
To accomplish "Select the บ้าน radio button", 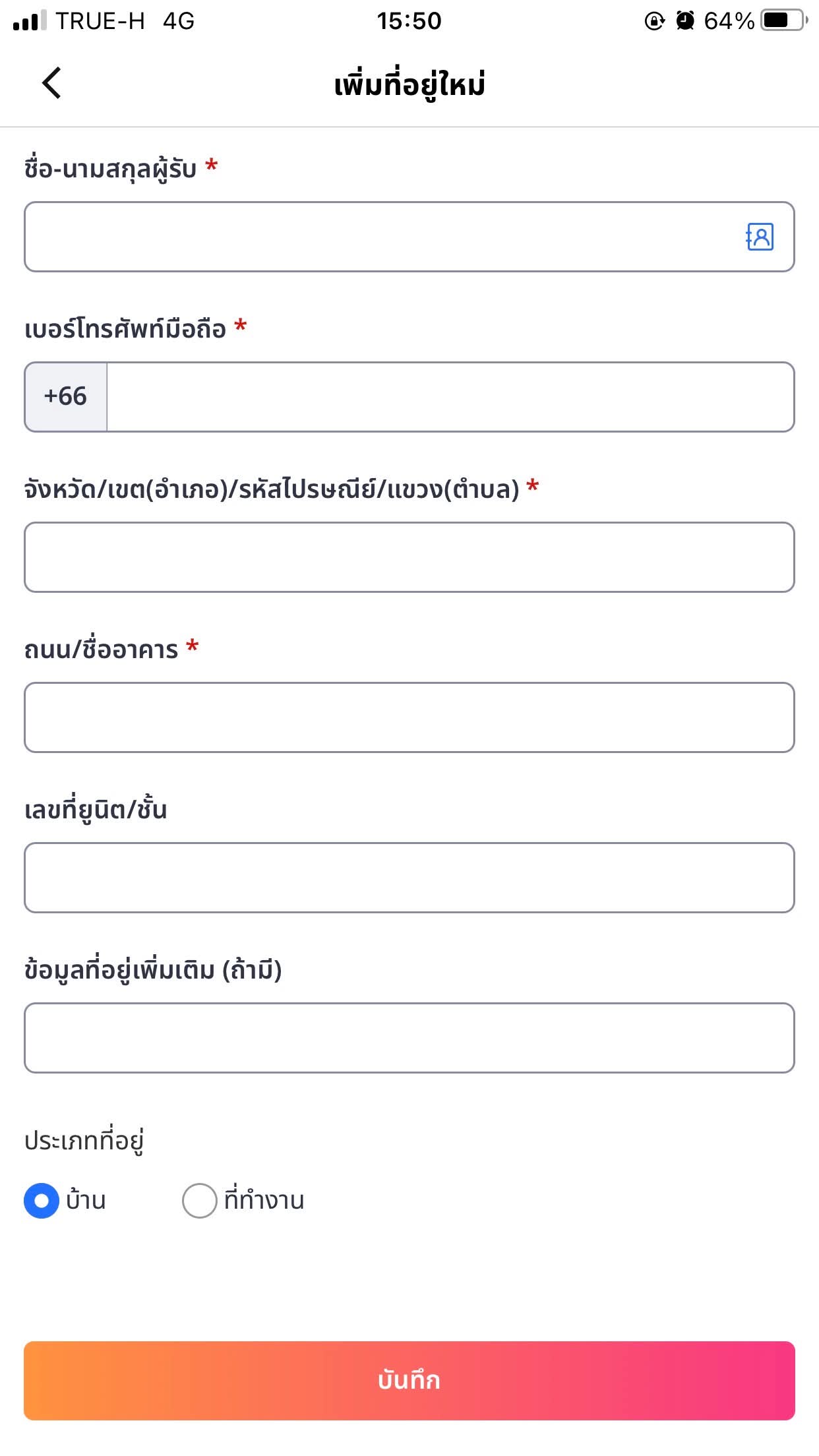I will [x=42, y=1201].
